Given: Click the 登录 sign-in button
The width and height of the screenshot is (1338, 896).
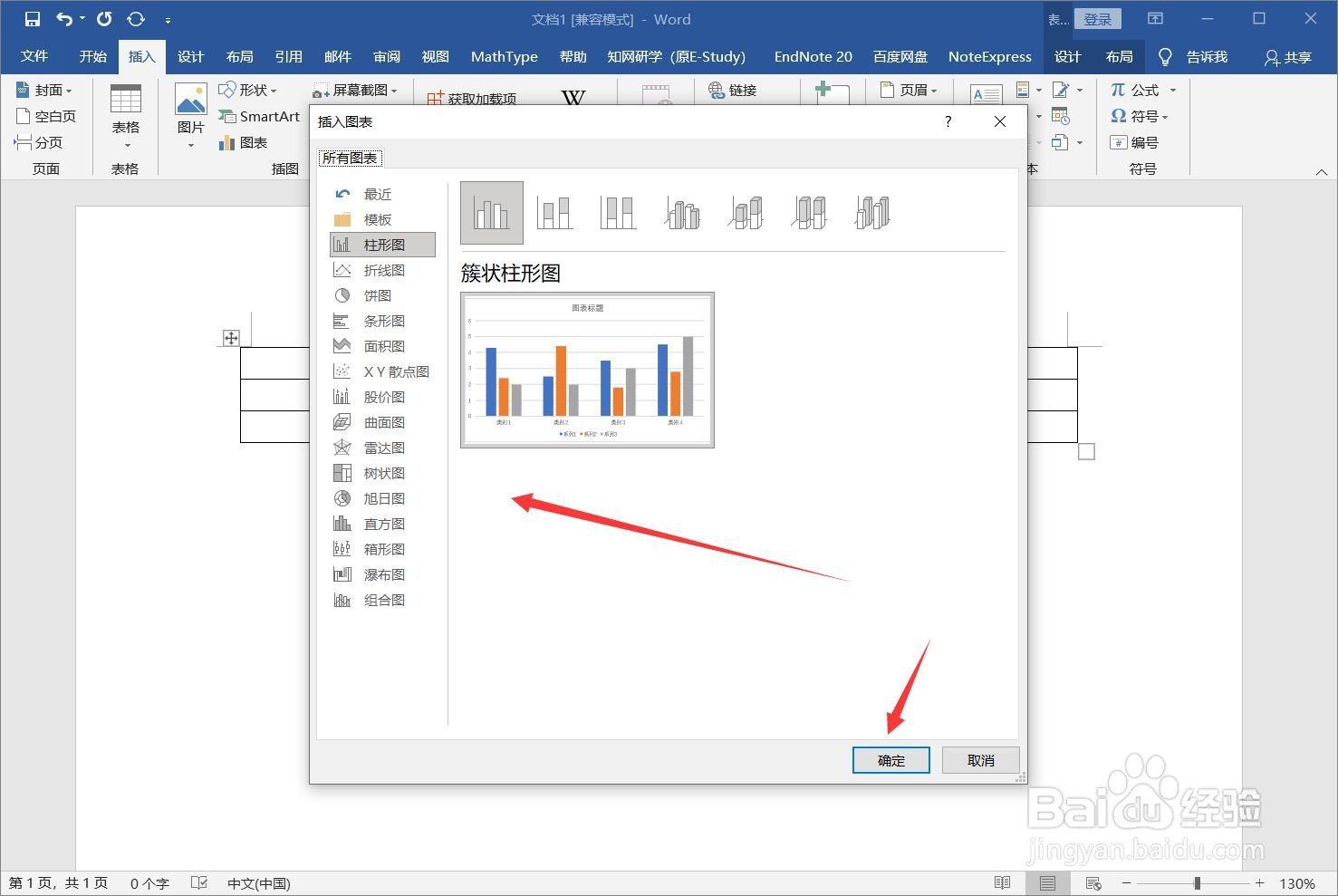Looking at the screenshot, I should pyautogui.click(x=1098, y=19).
